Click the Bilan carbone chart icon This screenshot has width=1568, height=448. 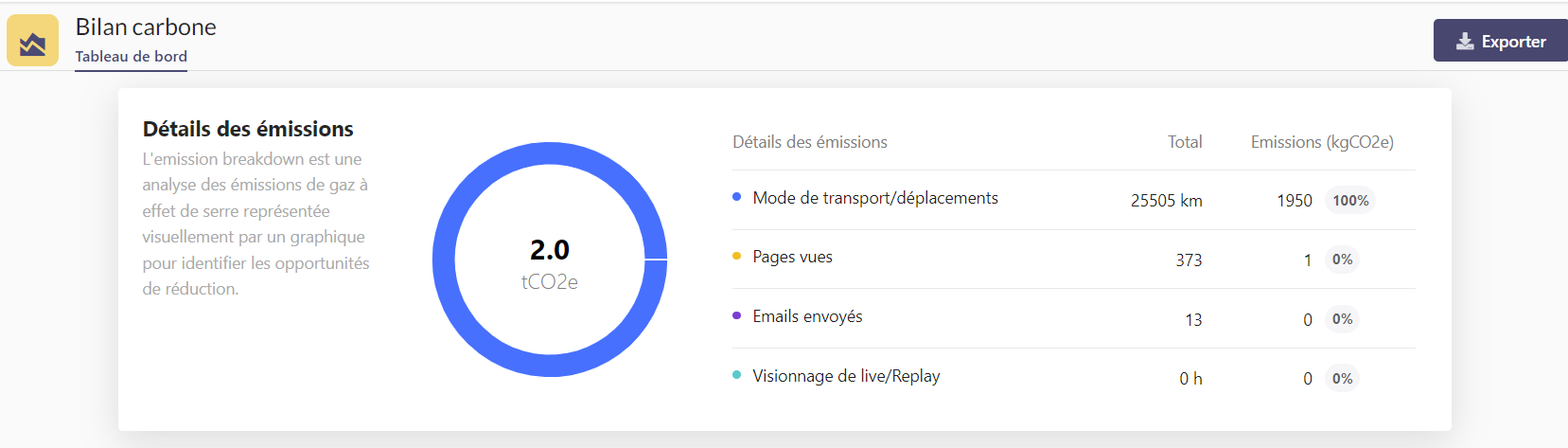[x=32, y=41]
